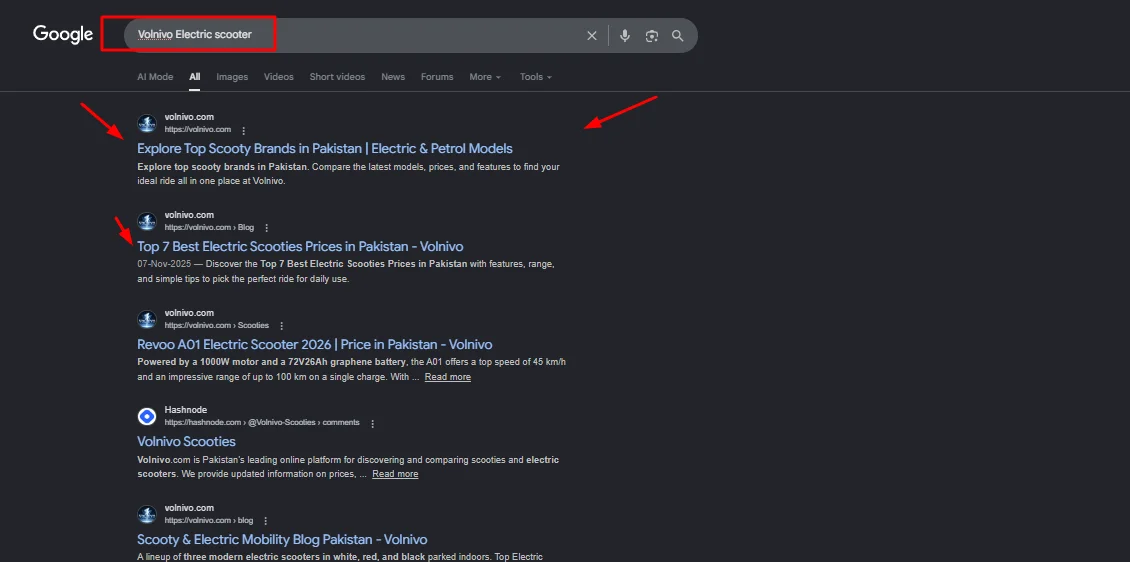1130x562 pixels.
Task: Click the Google logo
Action: pos(63,34)
